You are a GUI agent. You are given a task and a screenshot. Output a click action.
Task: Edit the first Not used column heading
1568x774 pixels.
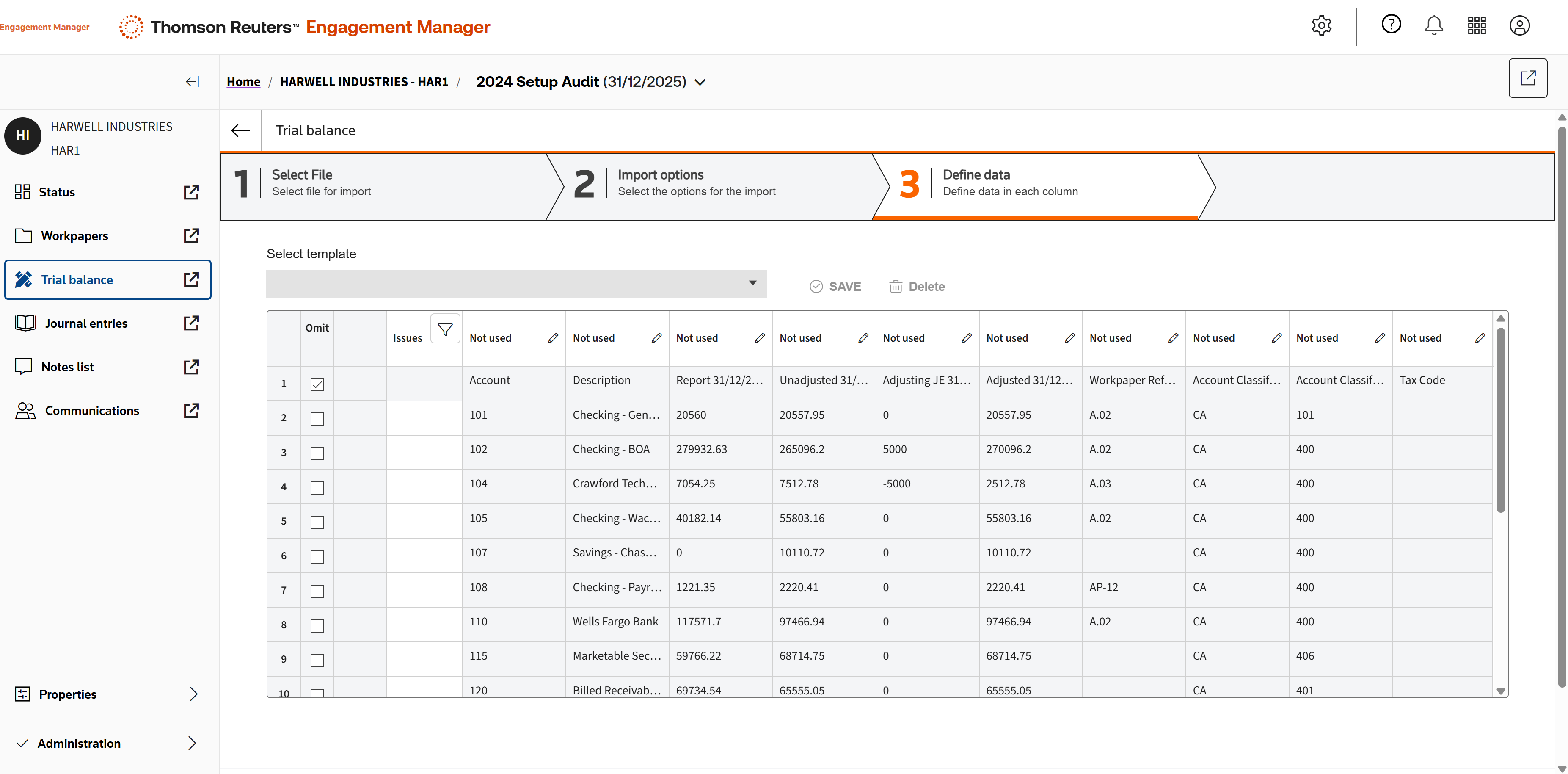click(553, 338)
